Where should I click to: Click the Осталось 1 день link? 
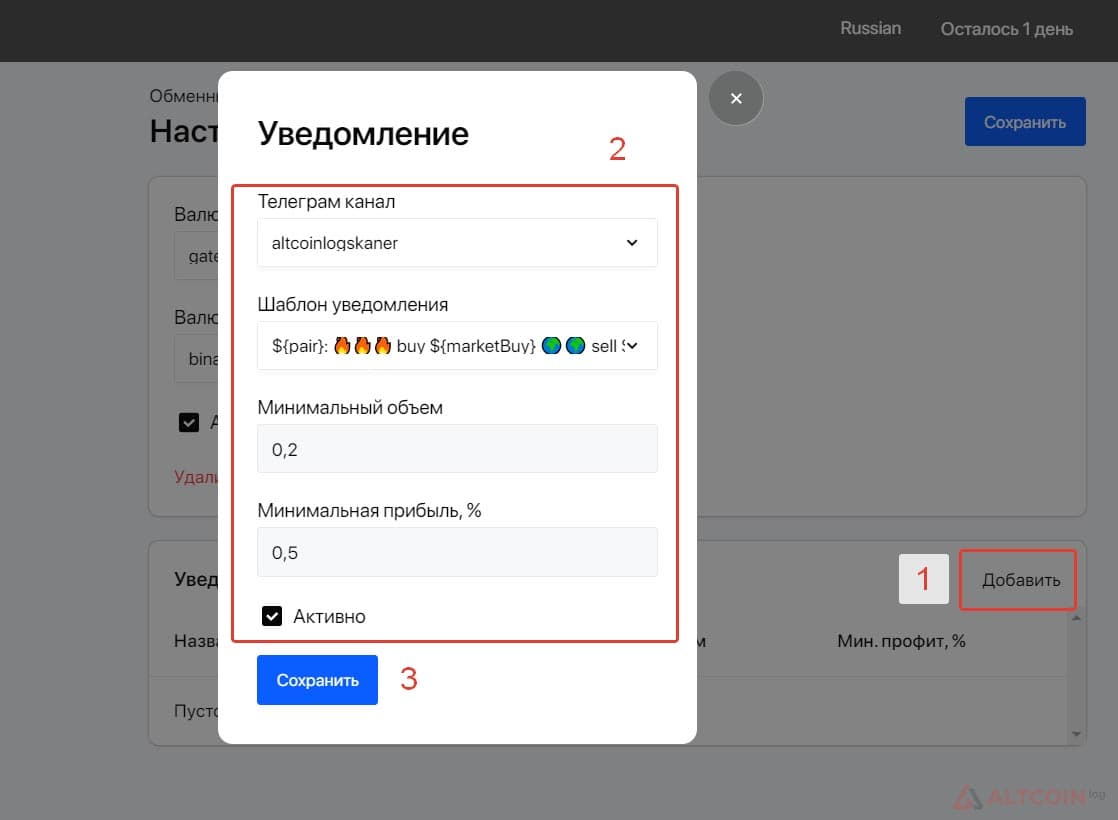pyautogui.click(x=1006, y=29)
